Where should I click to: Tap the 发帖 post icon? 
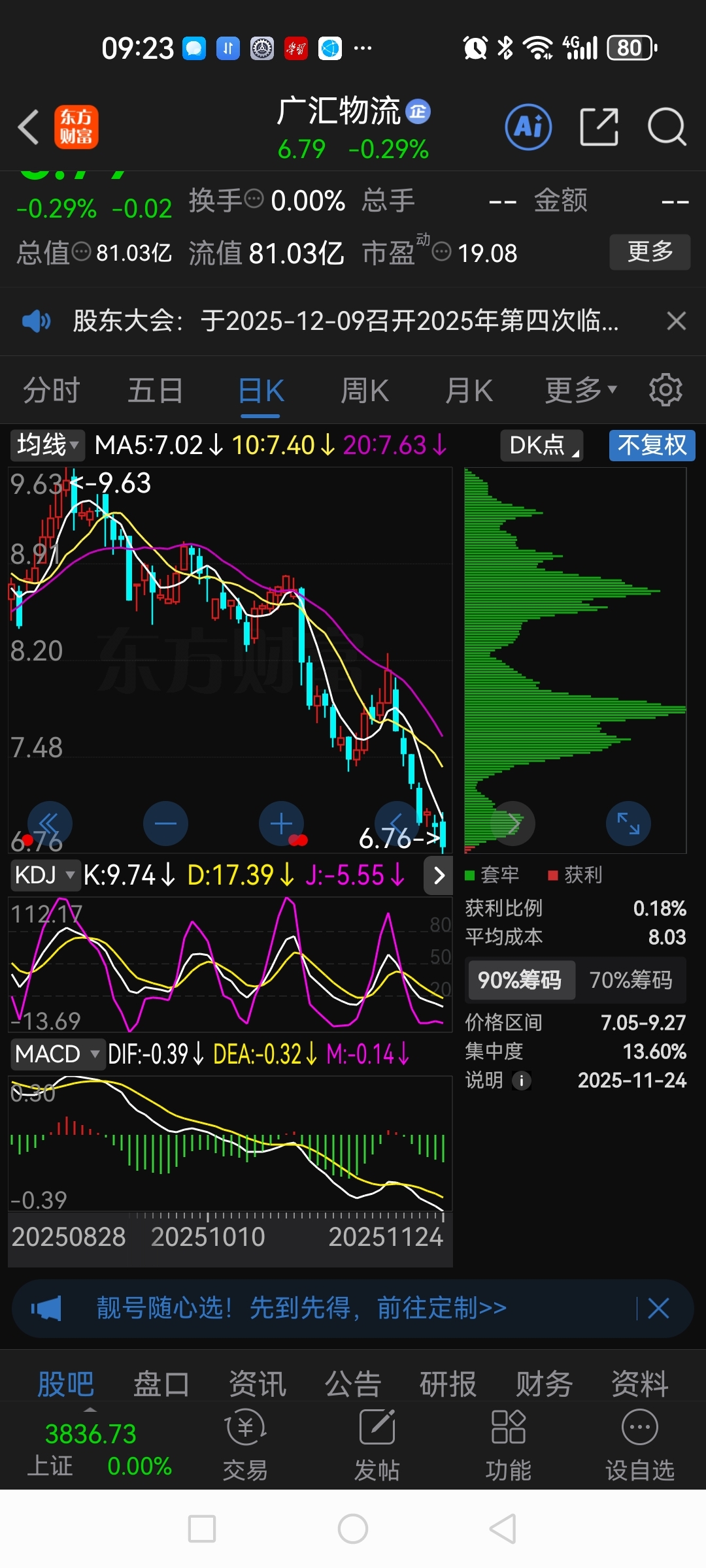point(377,1445)
